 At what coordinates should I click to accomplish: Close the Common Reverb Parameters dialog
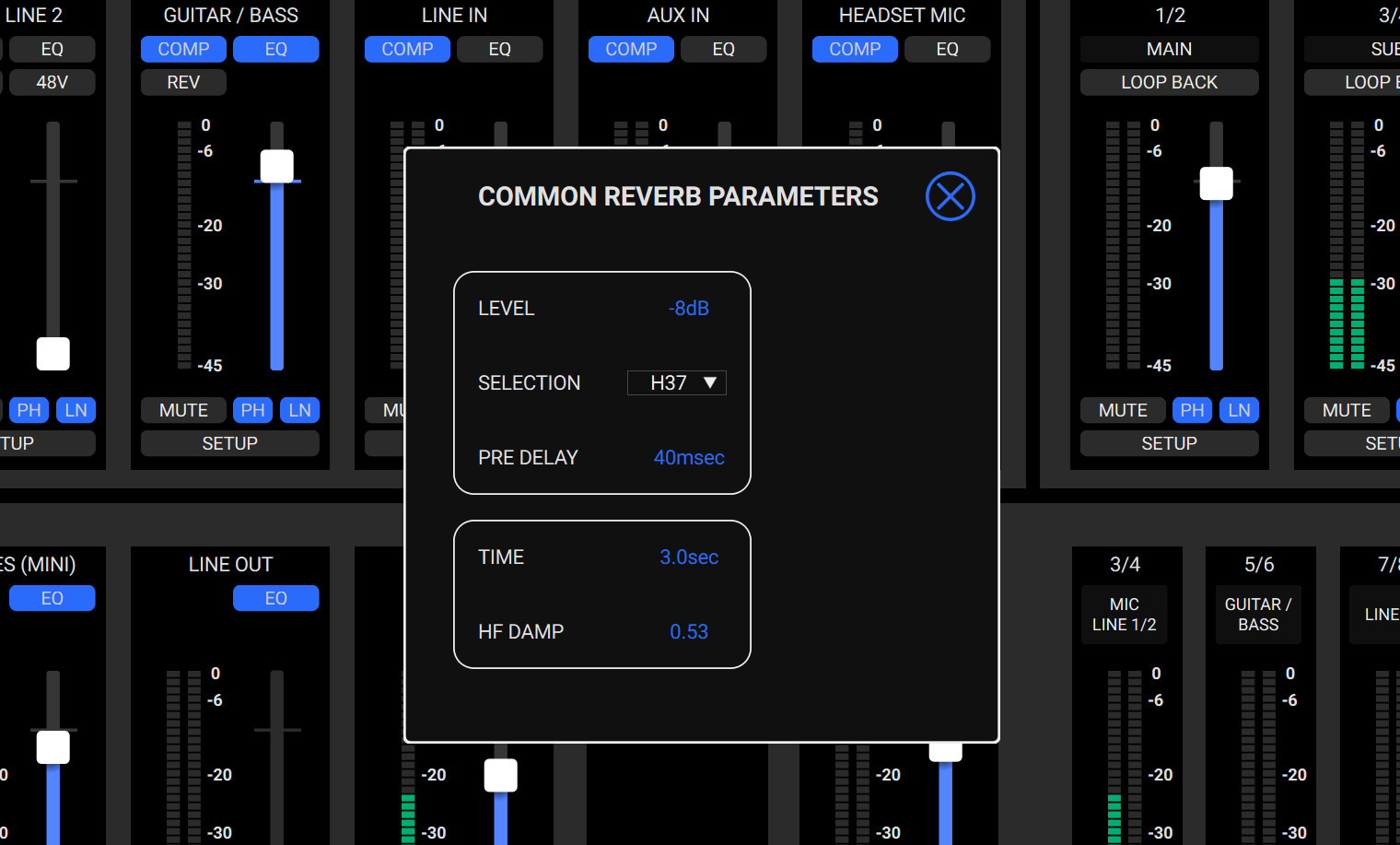(x=950, y=196)
